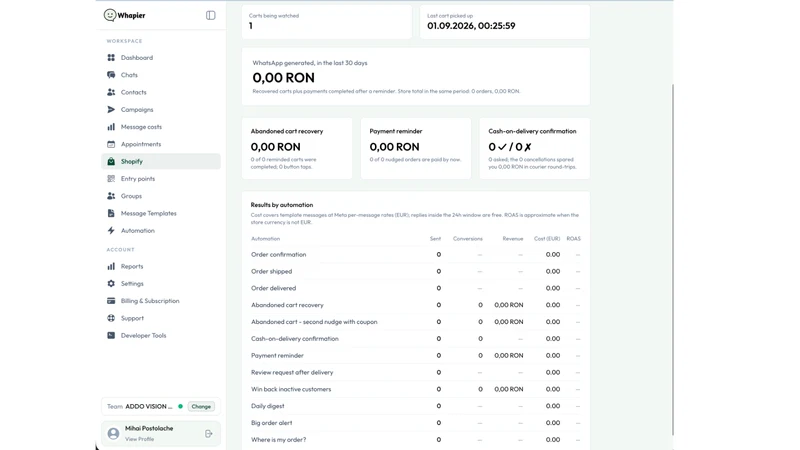Click the Carts being watched value
This screenshot has width=800, height=450.
pos(251,26)
